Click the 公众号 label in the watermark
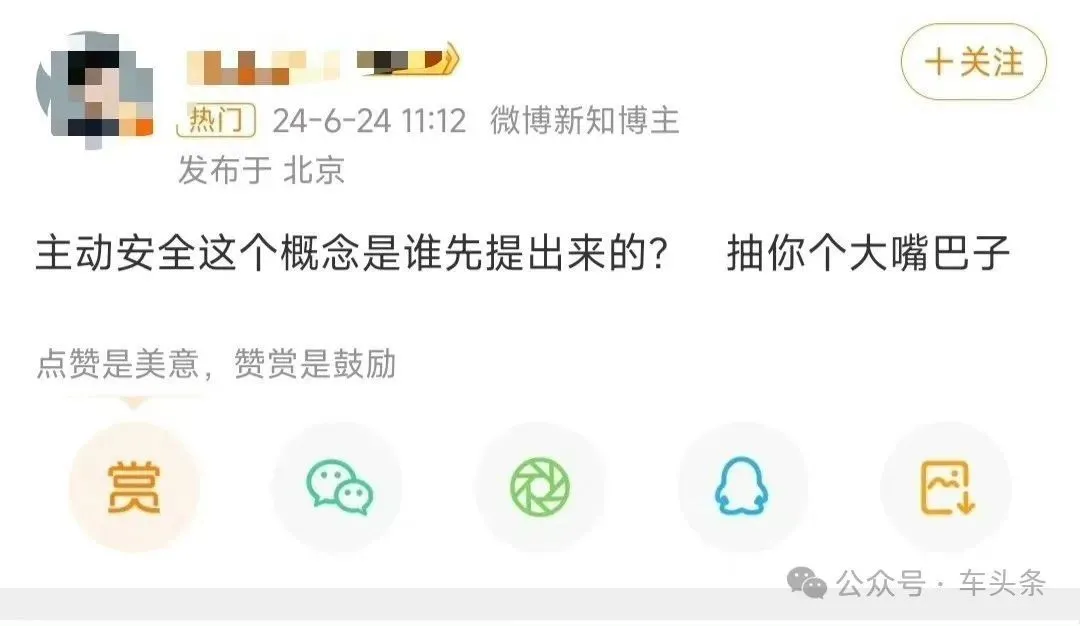The width and height of the screenshot is (1080, 626). pyautogui.click(x=881, y=583)
